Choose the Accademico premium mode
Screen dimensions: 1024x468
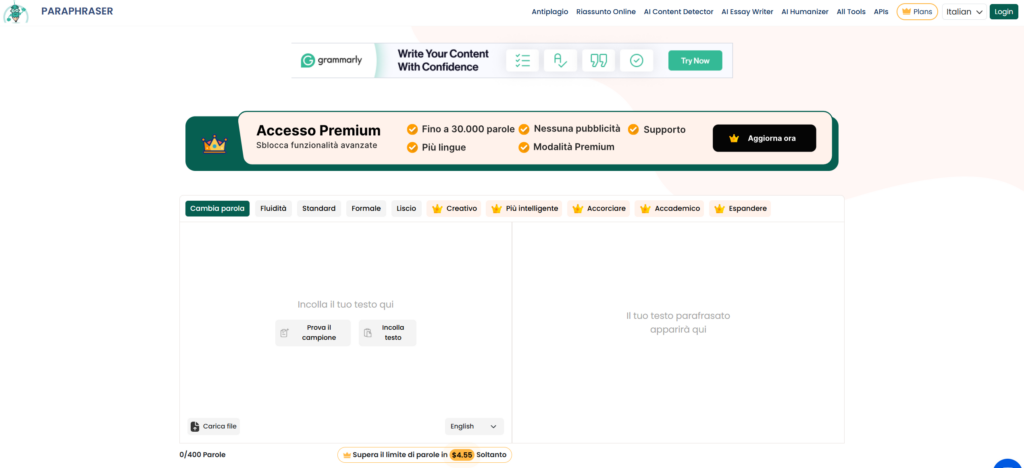click(x=669, y=209)
